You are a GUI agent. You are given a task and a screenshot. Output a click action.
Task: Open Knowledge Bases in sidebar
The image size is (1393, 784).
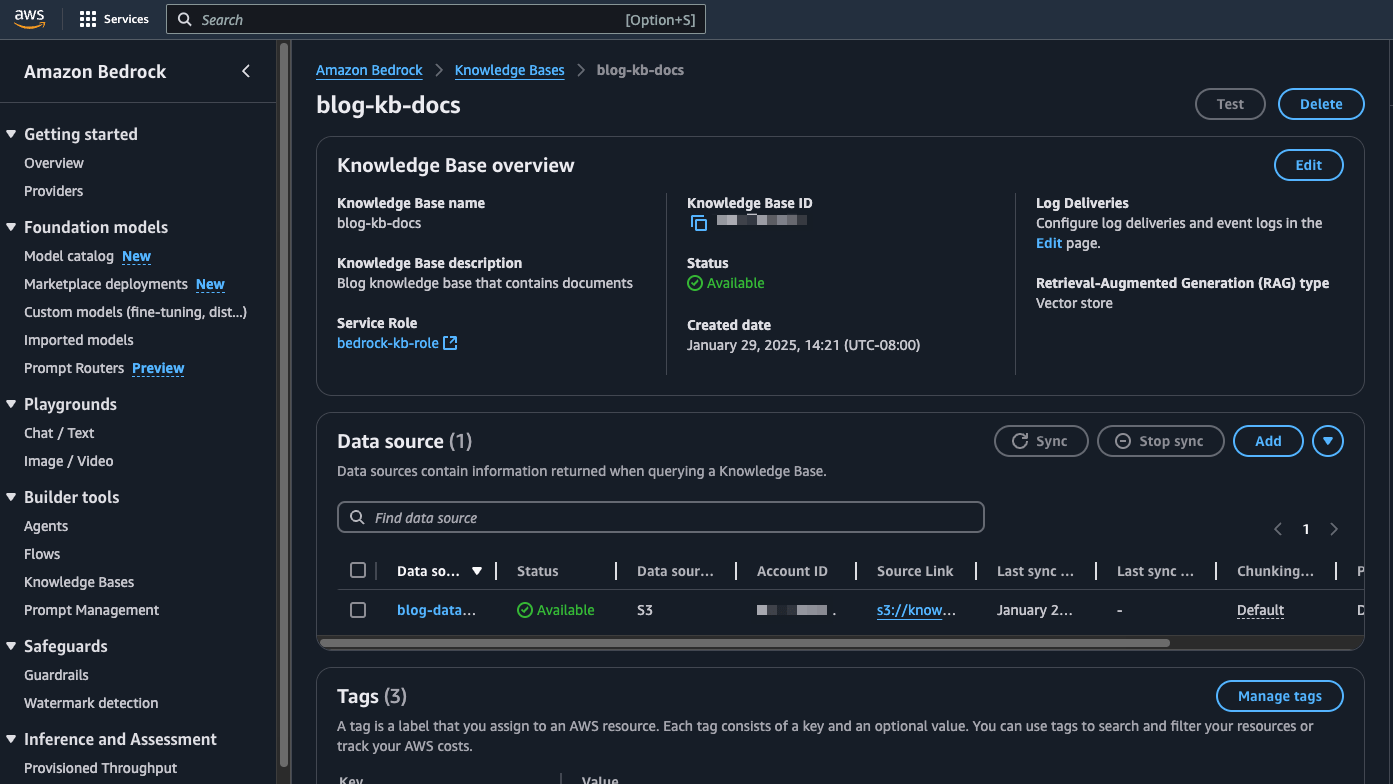79,582
